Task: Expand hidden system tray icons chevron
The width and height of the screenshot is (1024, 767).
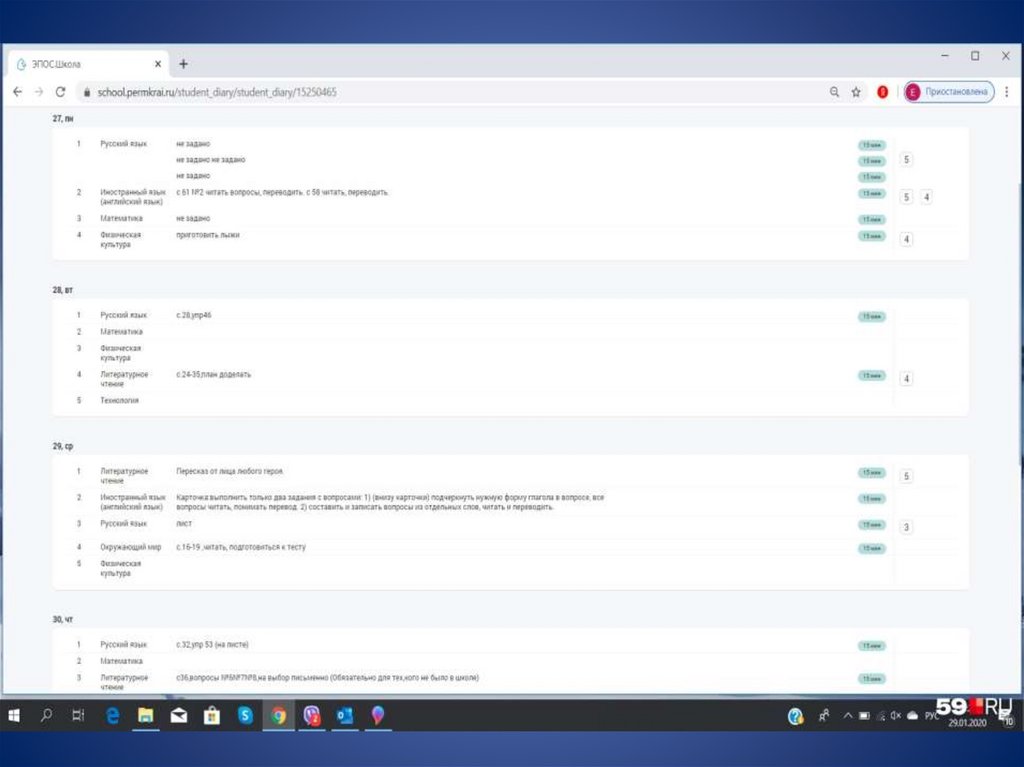Action: click(848, 716)
